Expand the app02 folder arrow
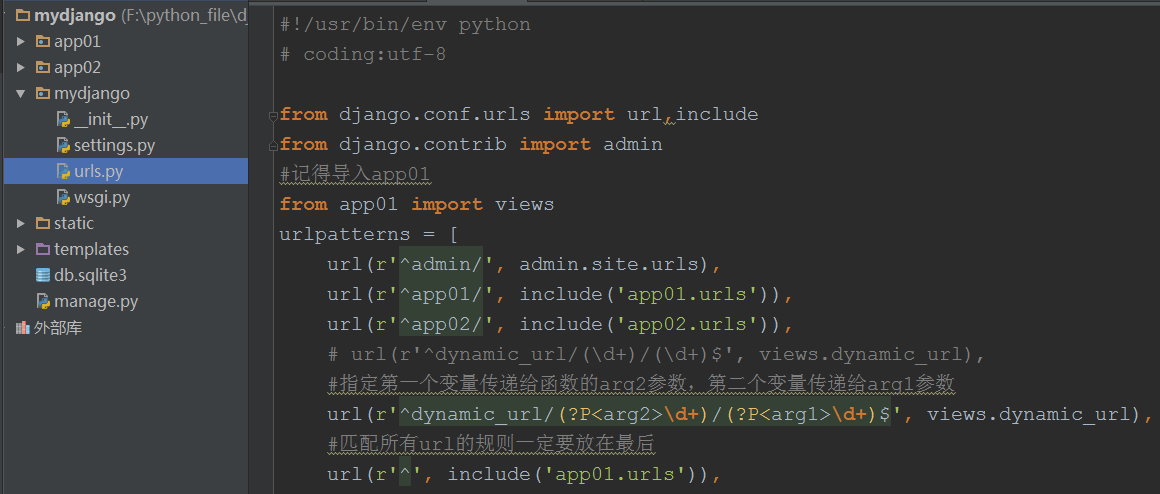 (x=21, y=67)
